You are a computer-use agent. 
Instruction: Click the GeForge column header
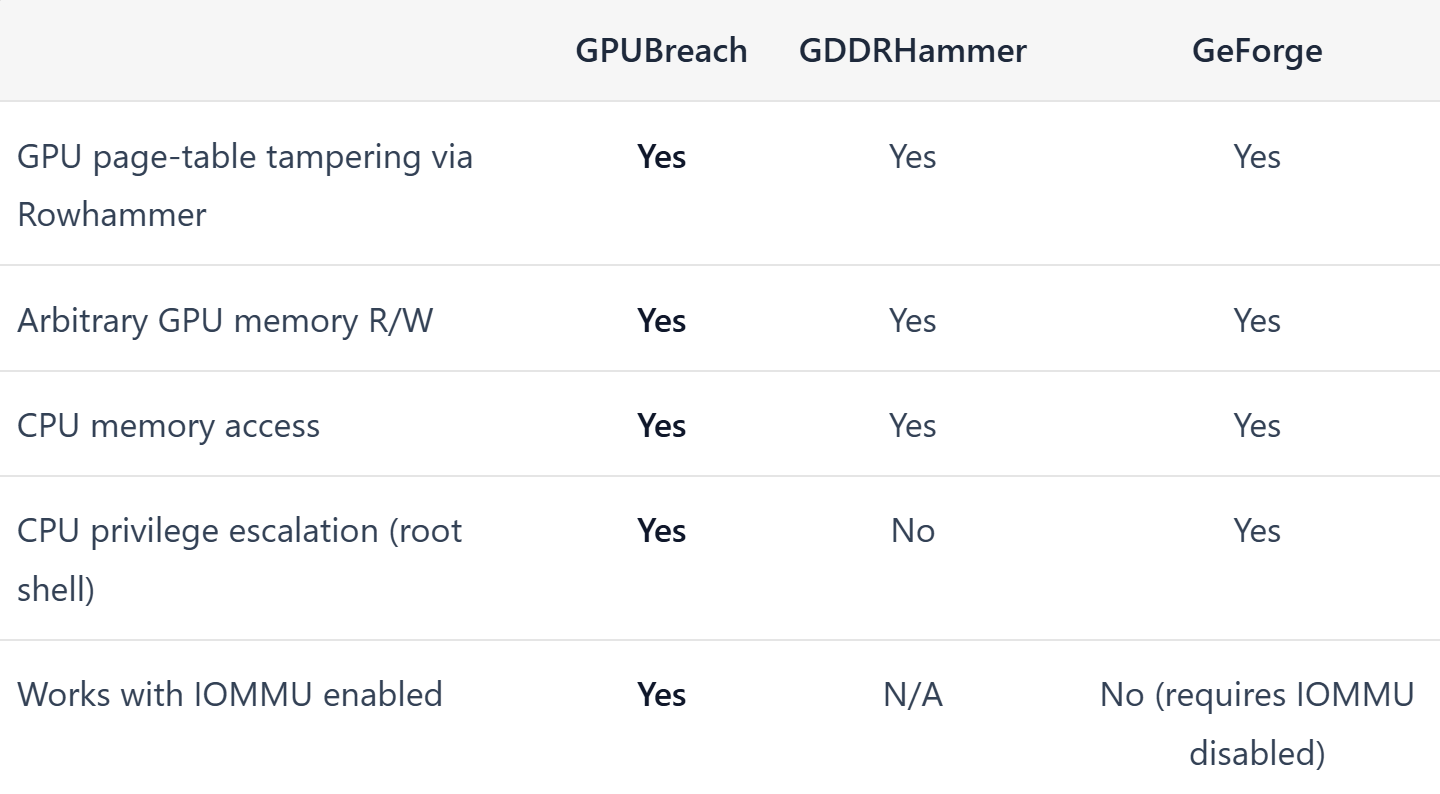tap(1256, 51)
